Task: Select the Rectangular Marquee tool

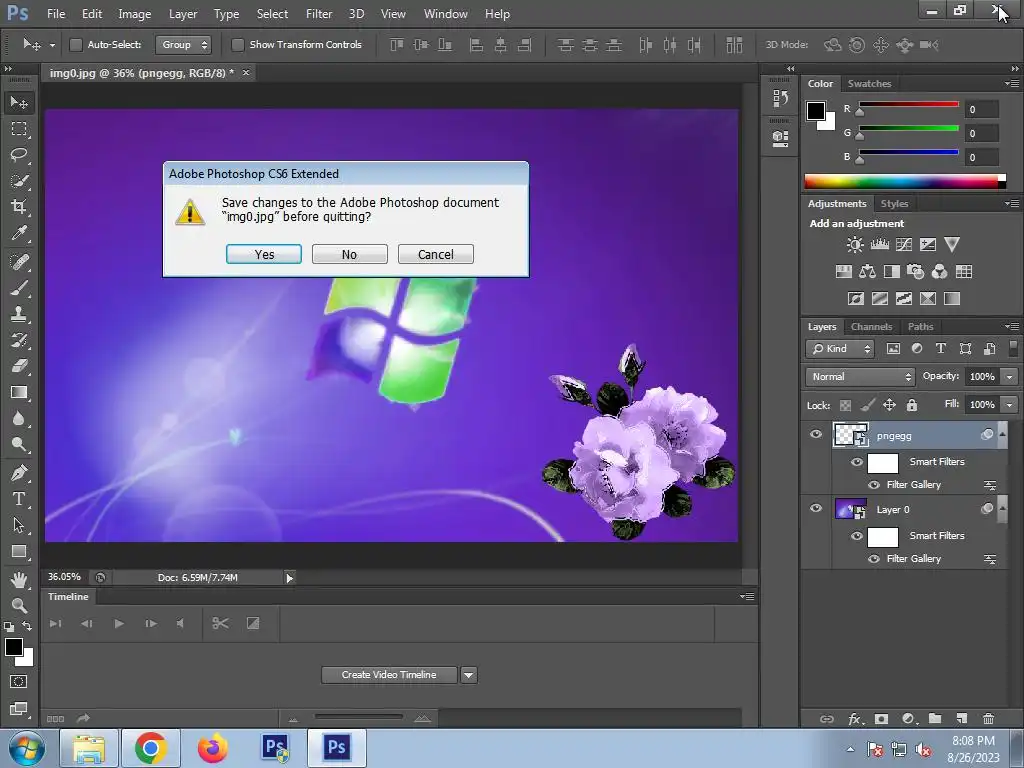Action: point(19,129)
